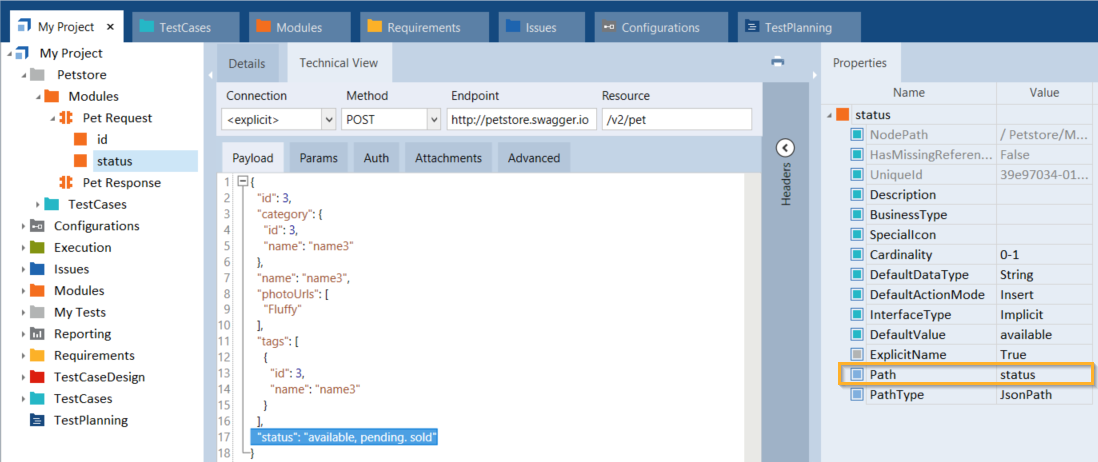The height and width of the screenshot is (462, 1098).
Task: Switch to the Params tab
Action: click(x=318, y=158)
